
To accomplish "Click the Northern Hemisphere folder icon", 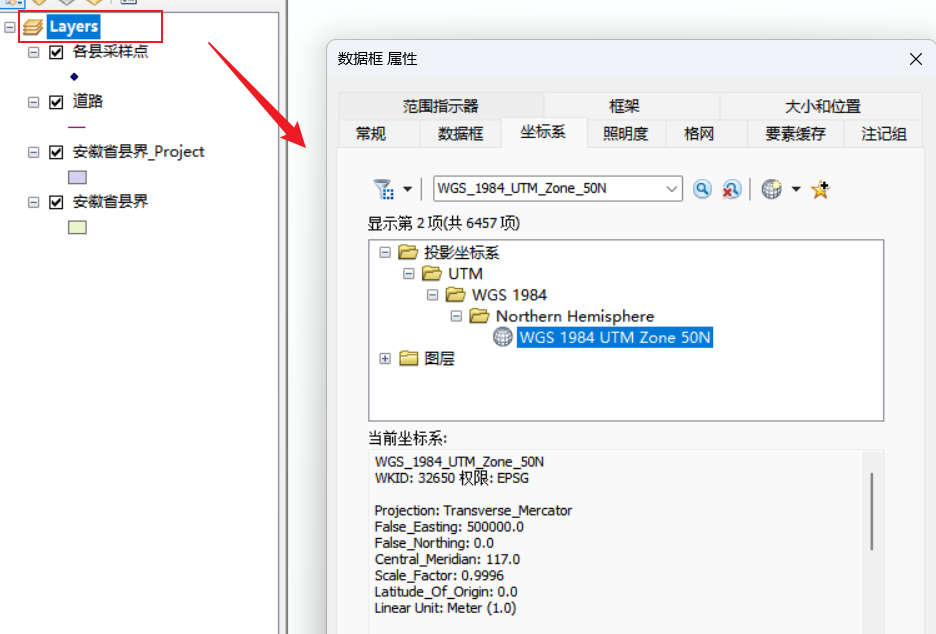I will tap(480, 316).
